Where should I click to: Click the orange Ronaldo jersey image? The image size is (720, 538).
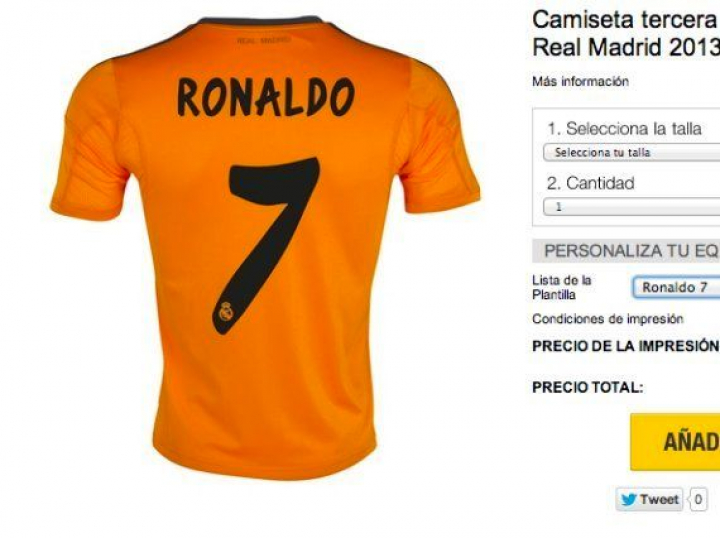click(265, 248)
